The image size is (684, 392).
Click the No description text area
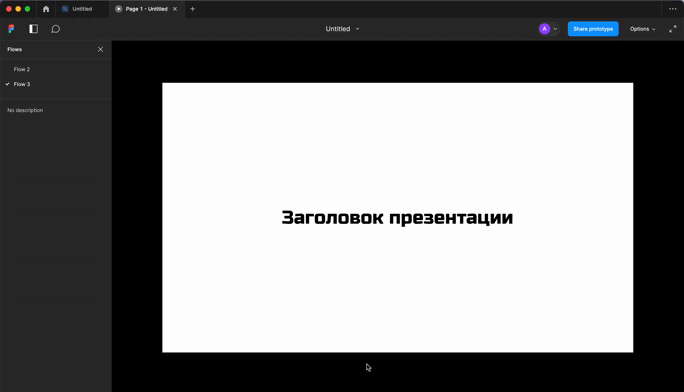(x=25, y=110)
